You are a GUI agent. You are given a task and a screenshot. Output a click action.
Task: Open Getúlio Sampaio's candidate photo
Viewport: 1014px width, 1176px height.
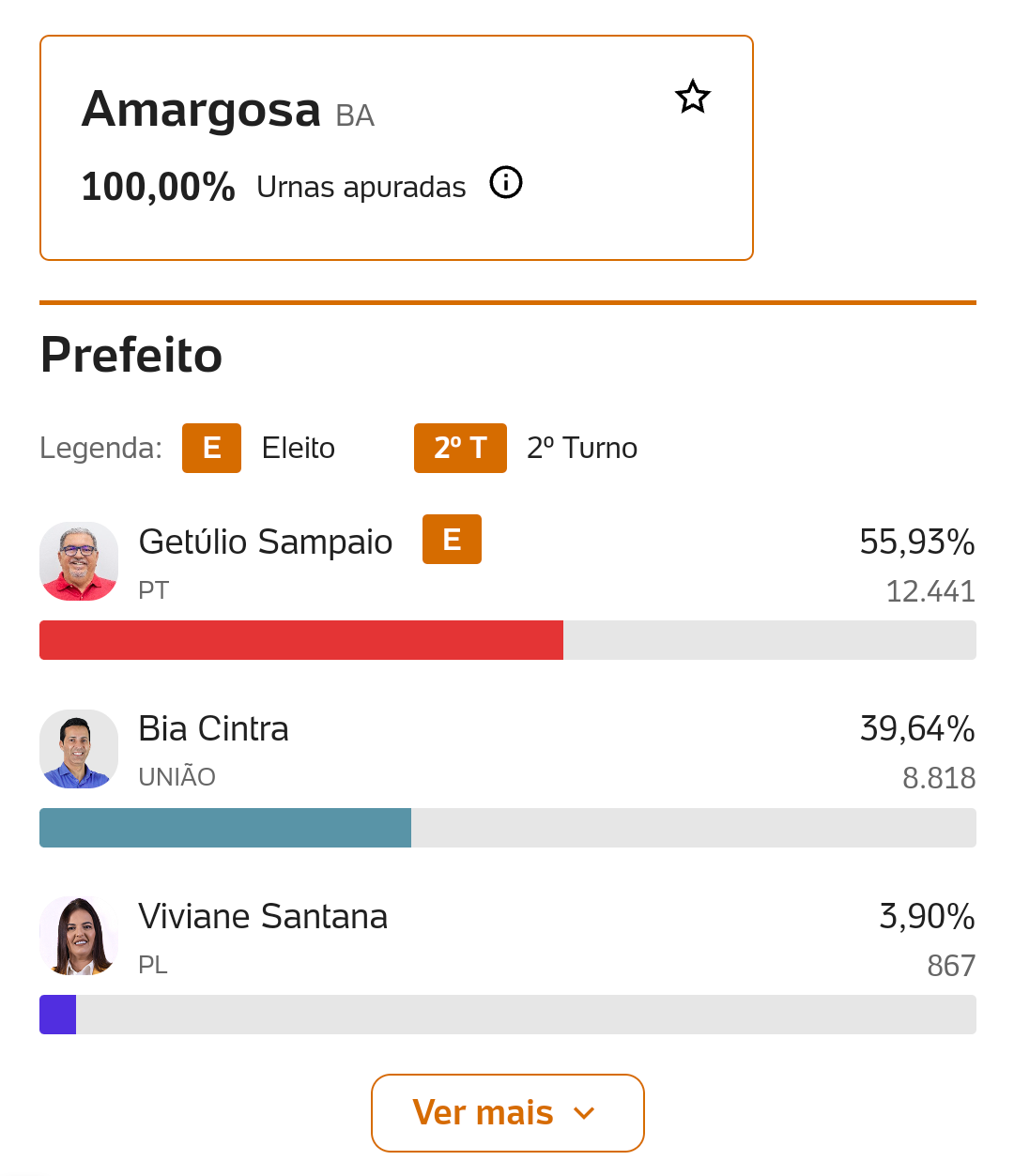pos(79,561)
